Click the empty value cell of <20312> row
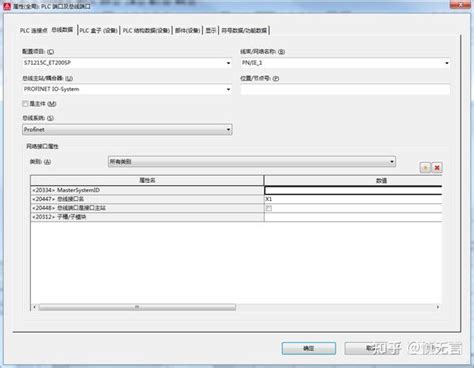Viewport: 474px width, 368px height. pos(353,217)
